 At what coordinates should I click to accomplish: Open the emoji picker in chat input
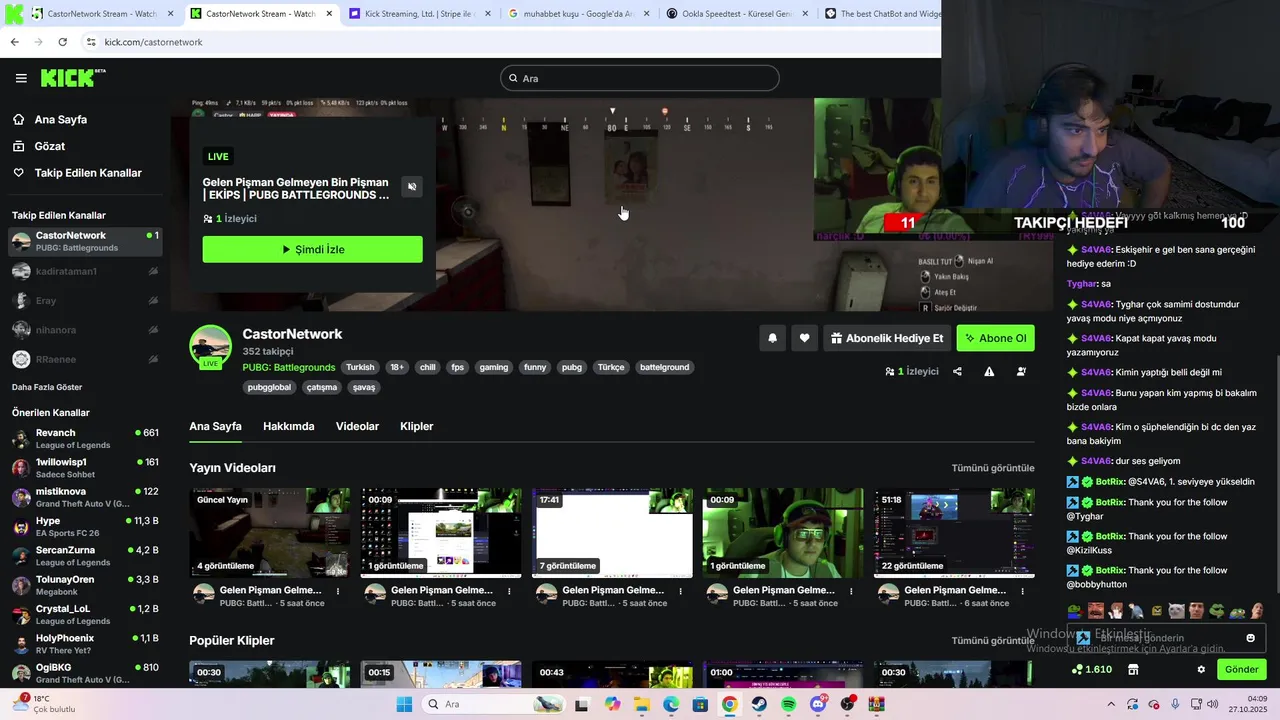[1250, 638]
